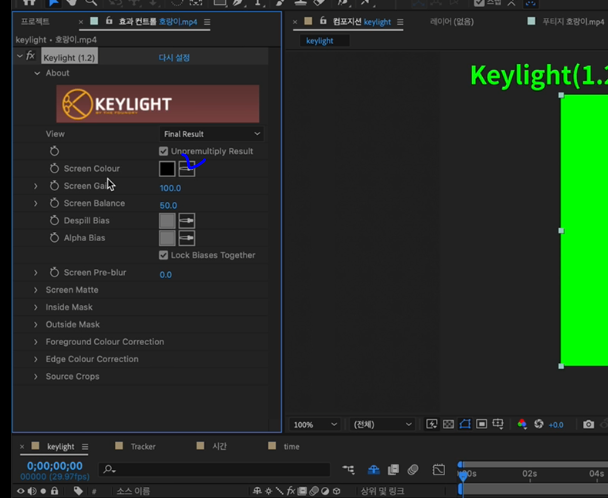The image size is (608, 498).
Task: Click the Screen Colour stopwatch
Action: (x=54, y=168)
